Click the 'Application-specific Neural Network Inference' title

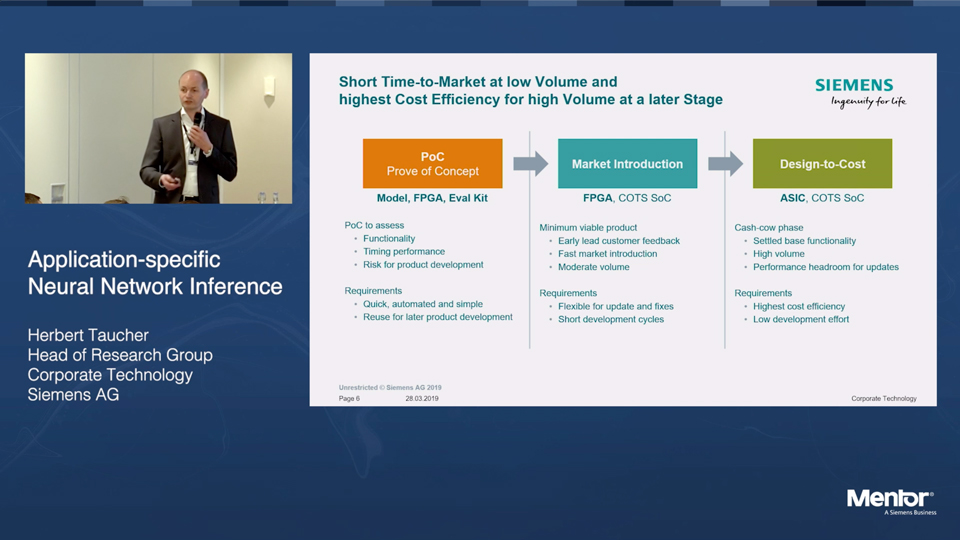click(x=155, y=273)
